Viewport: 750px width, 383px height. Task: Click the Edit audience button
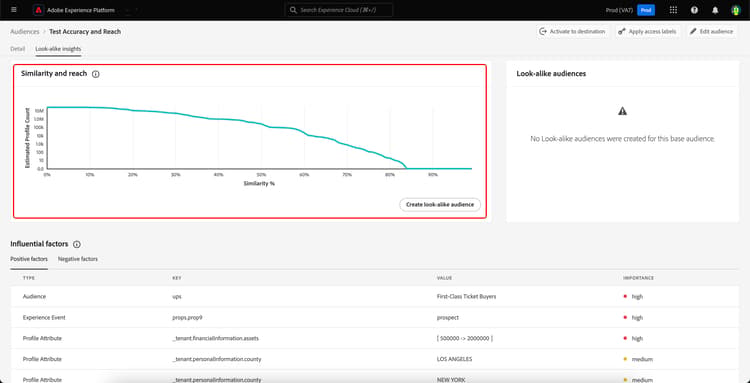[x=711, y=32]
